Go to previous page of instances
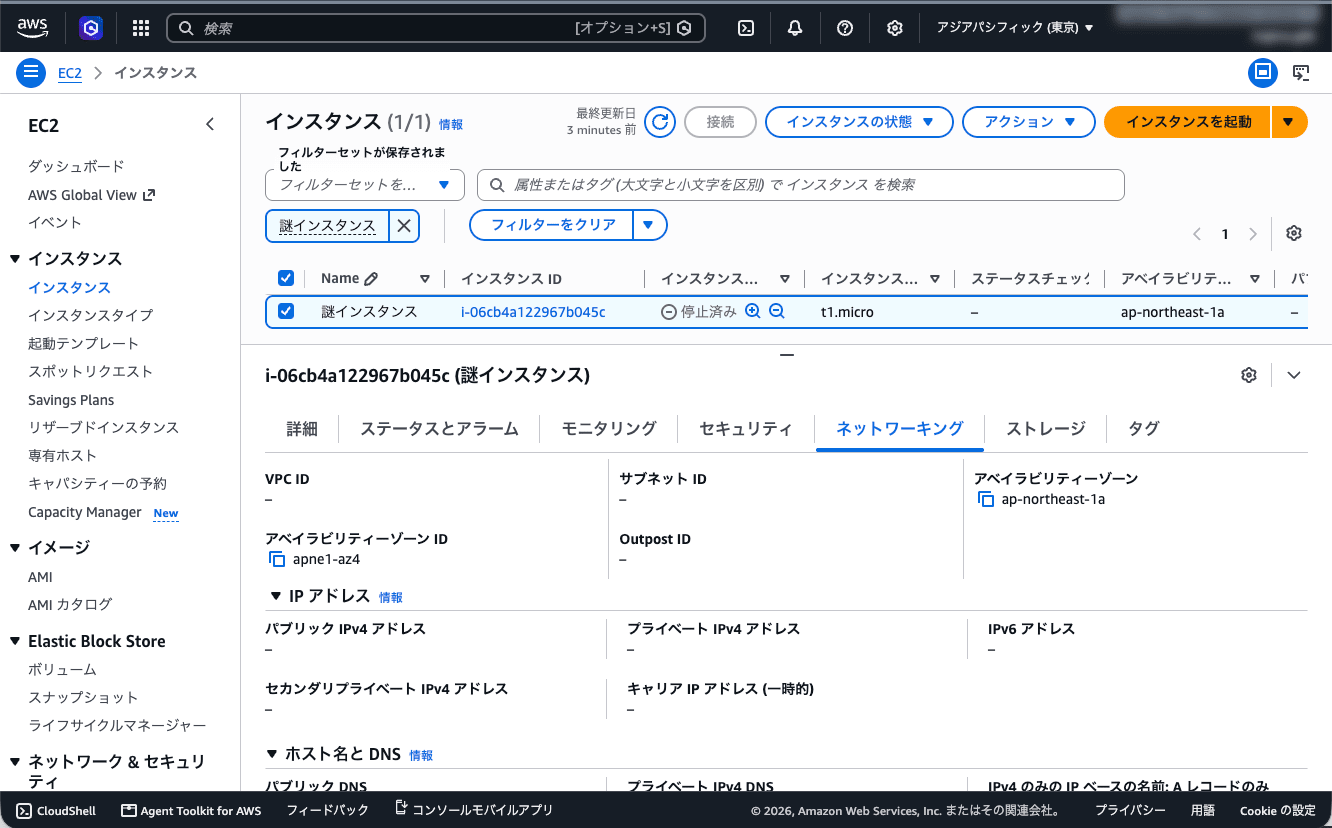The image size is (1332, 828). click(x=1197, y=234)
